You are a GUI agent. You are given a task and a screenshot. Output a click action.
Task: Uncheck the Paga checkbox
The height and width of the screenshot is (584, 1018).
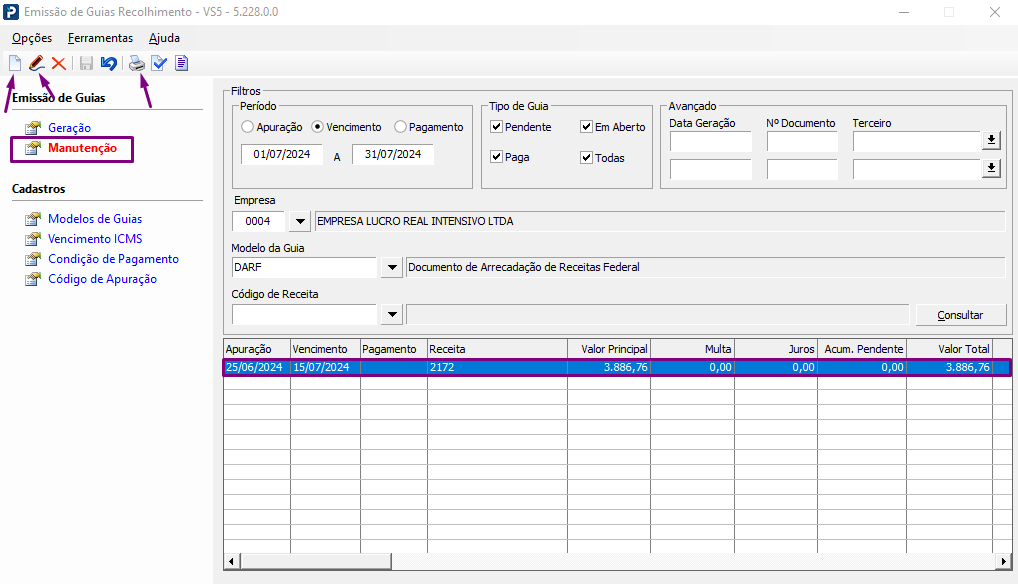click(497, 157)
